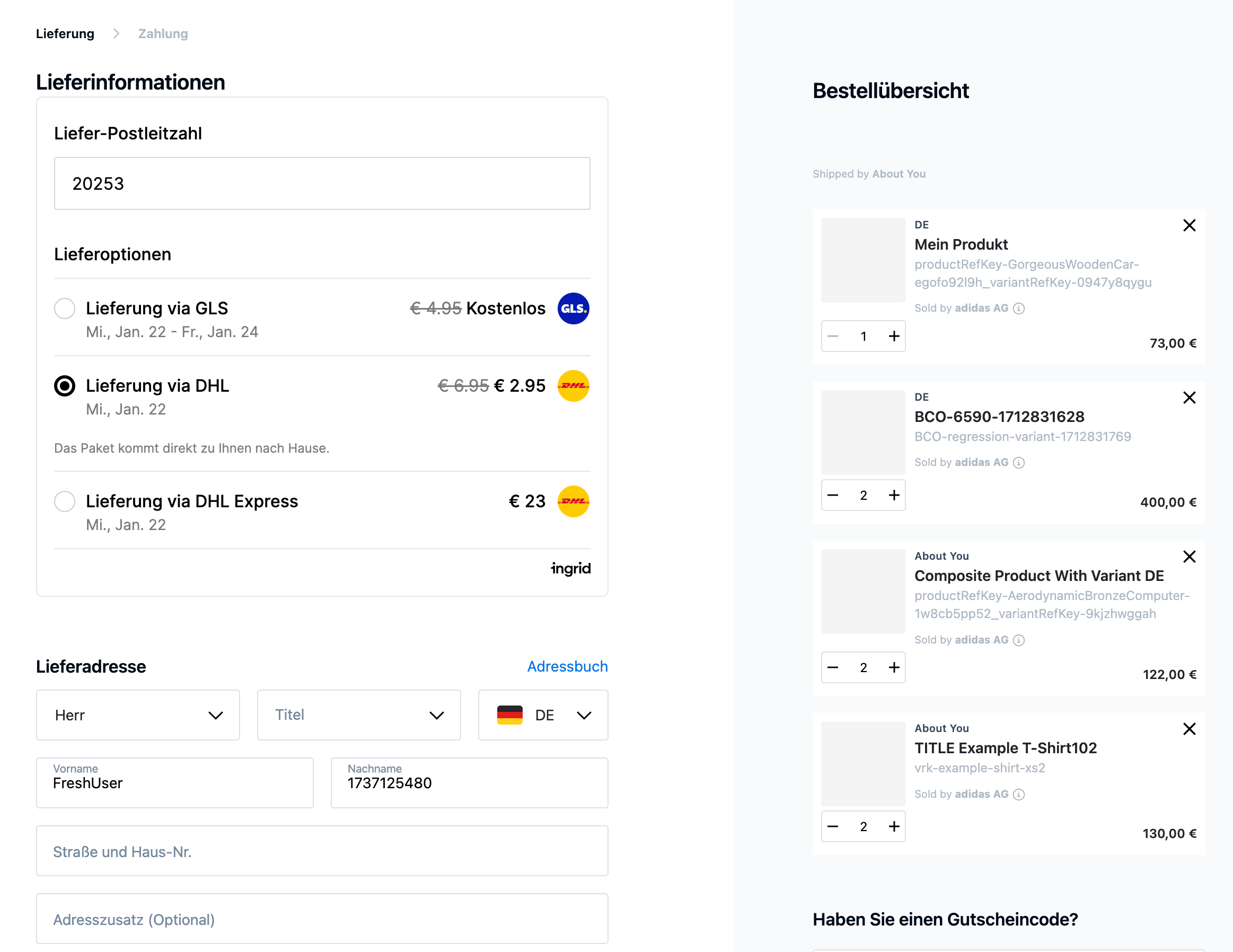The image size is (1233, 952).
Task: Remove BCO-6590-1712831628 item with X icon
Action: point(1189,398)
